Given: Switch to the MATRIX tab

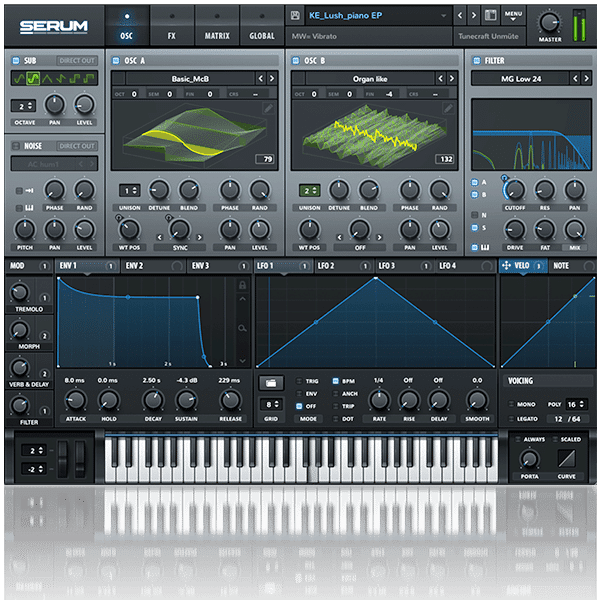Looking at the screenshot, I should click(x=217, y=26).
